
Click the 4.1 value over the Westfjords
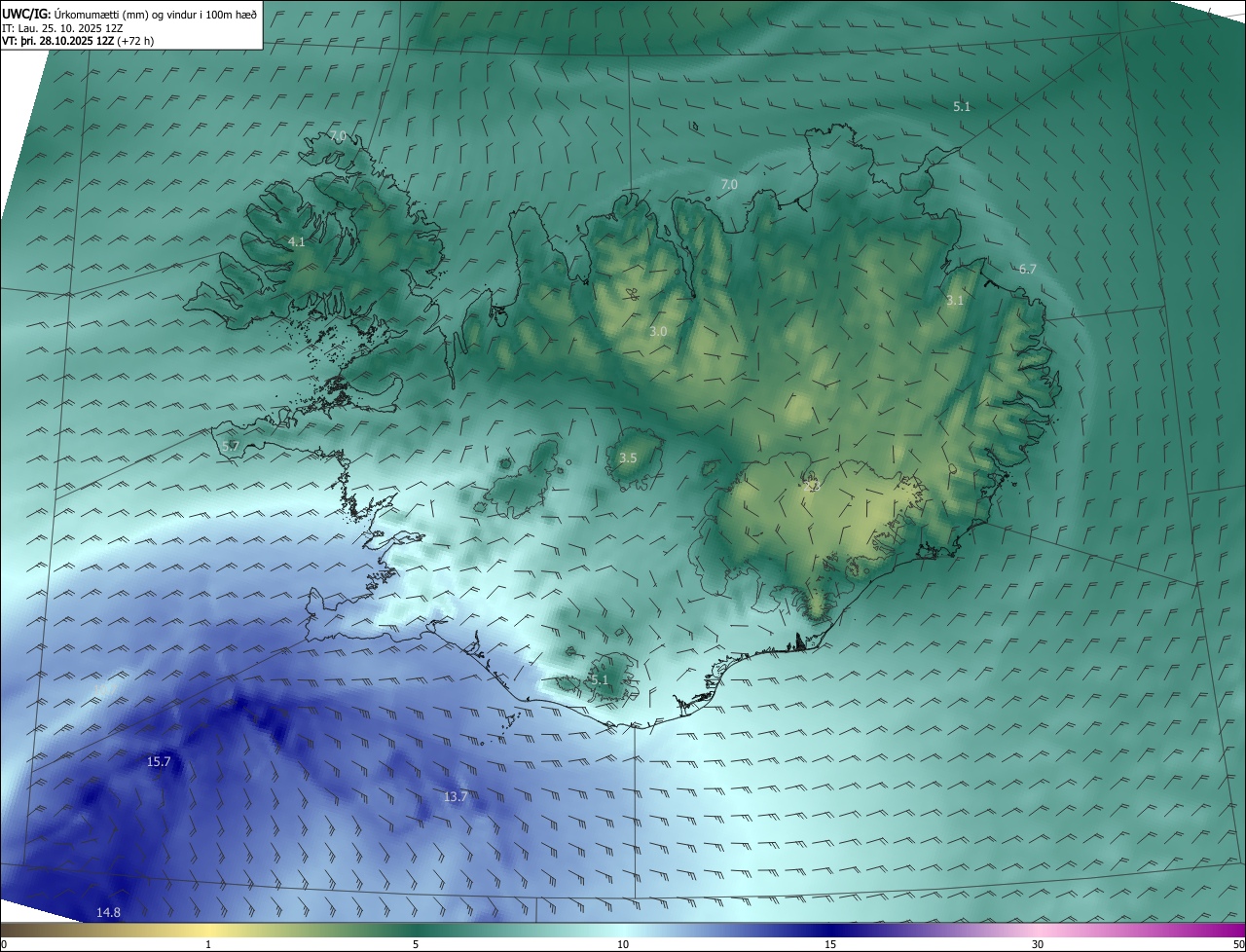[x=297, y=242]
